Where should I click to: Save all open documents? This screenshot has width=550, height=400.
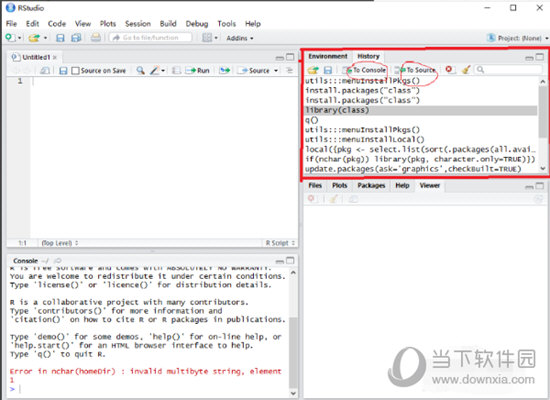pos(76,38)
